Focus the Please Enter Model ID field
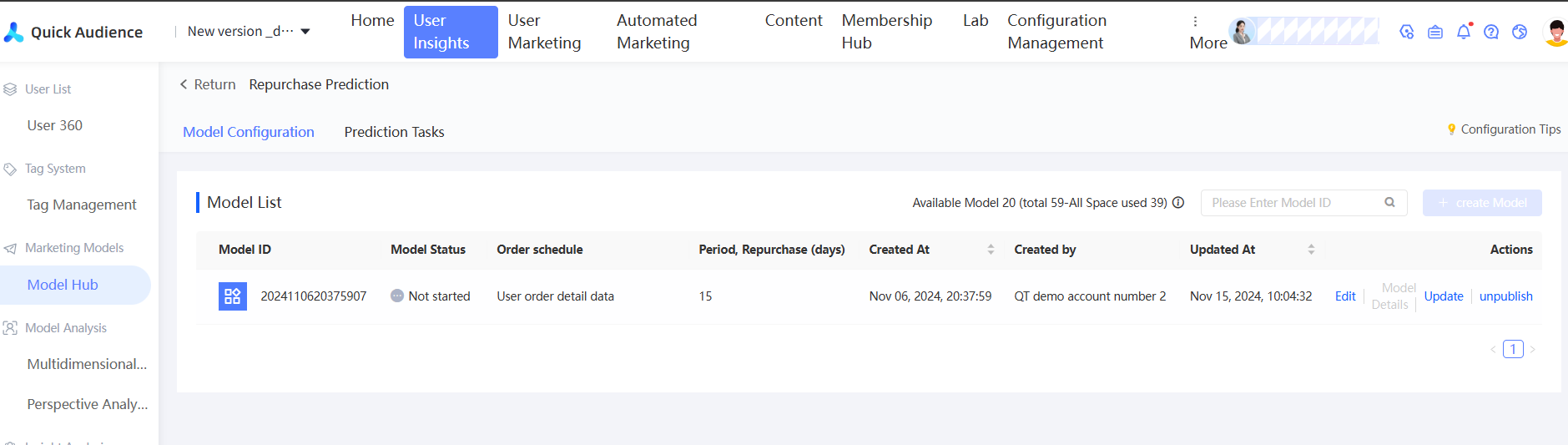The image size is (1568, 445). point(1303,203)
